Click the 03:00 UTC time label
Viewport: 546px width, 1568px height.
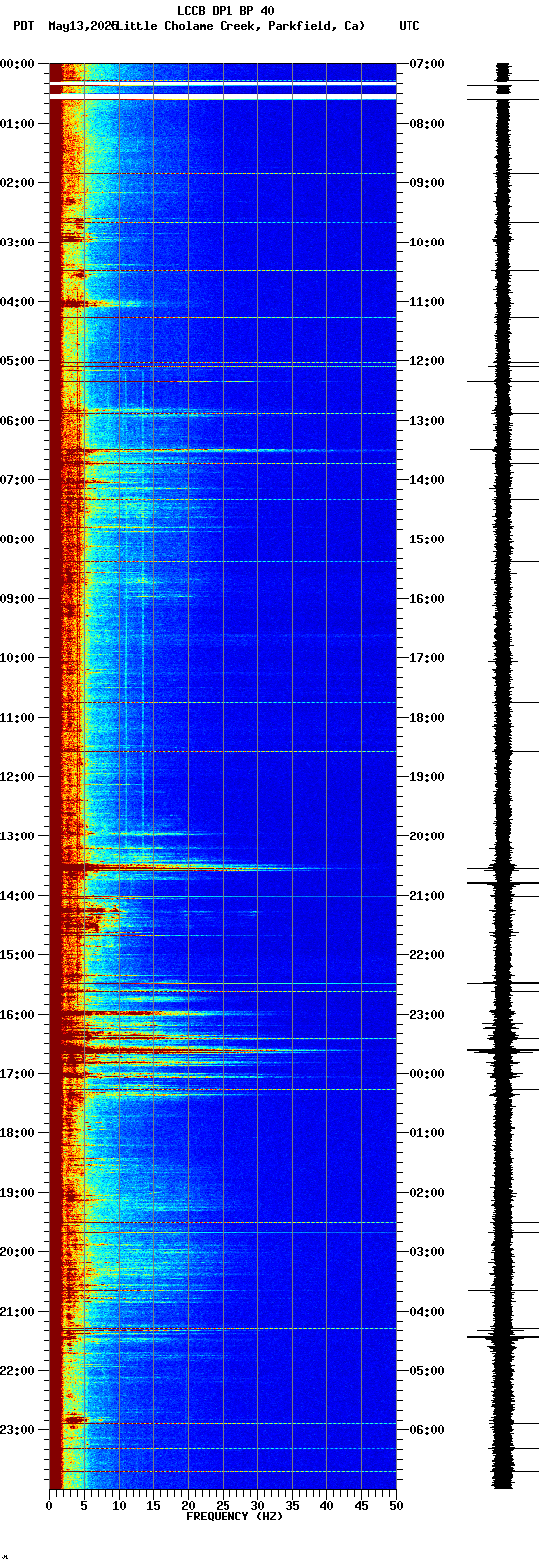(x=427, y=1252)
